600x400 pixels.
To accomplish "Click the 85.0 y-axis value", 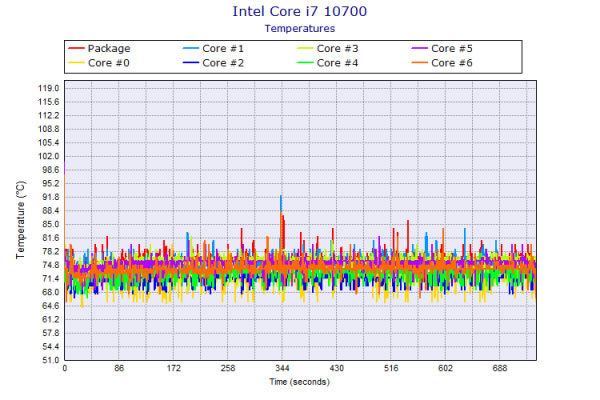I will click(x=51, y=224).
